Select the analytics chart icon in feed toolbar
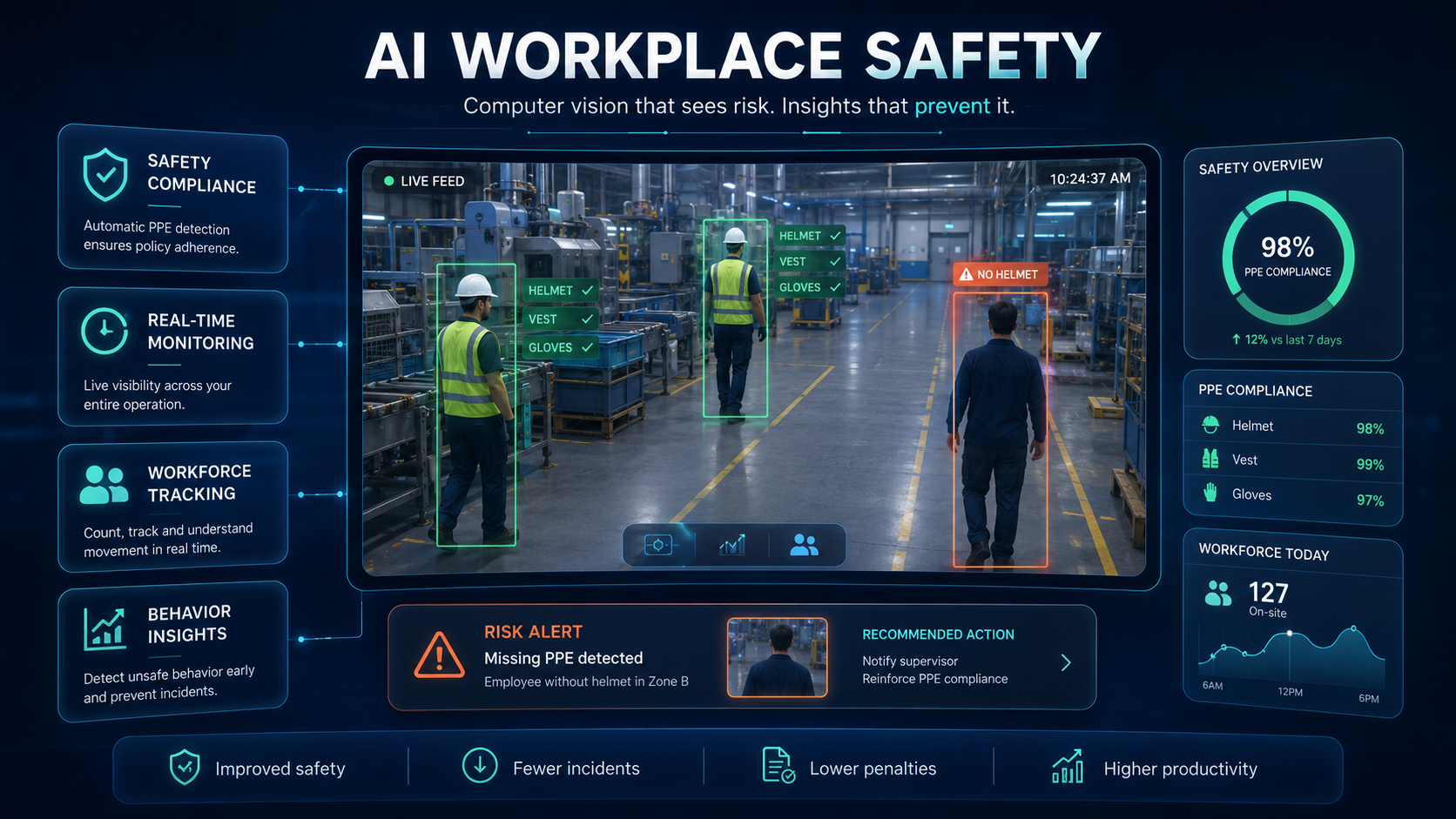This screenshot has width=1456, height=819. [732, 545]
